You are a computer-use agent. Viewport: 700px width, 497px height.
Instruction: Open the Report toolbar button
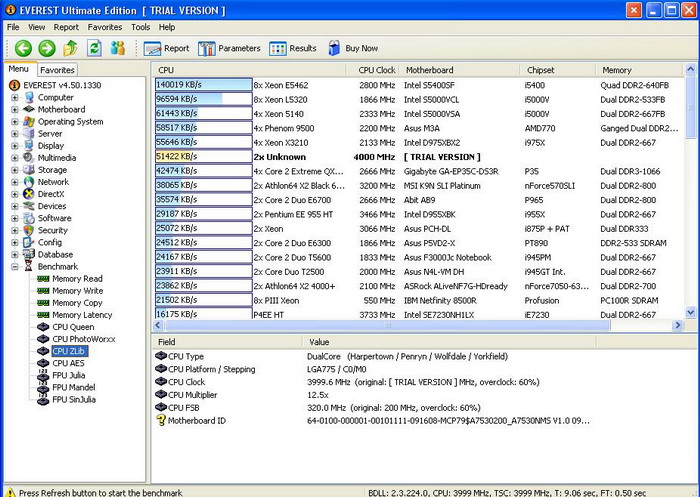pos(167,48)
